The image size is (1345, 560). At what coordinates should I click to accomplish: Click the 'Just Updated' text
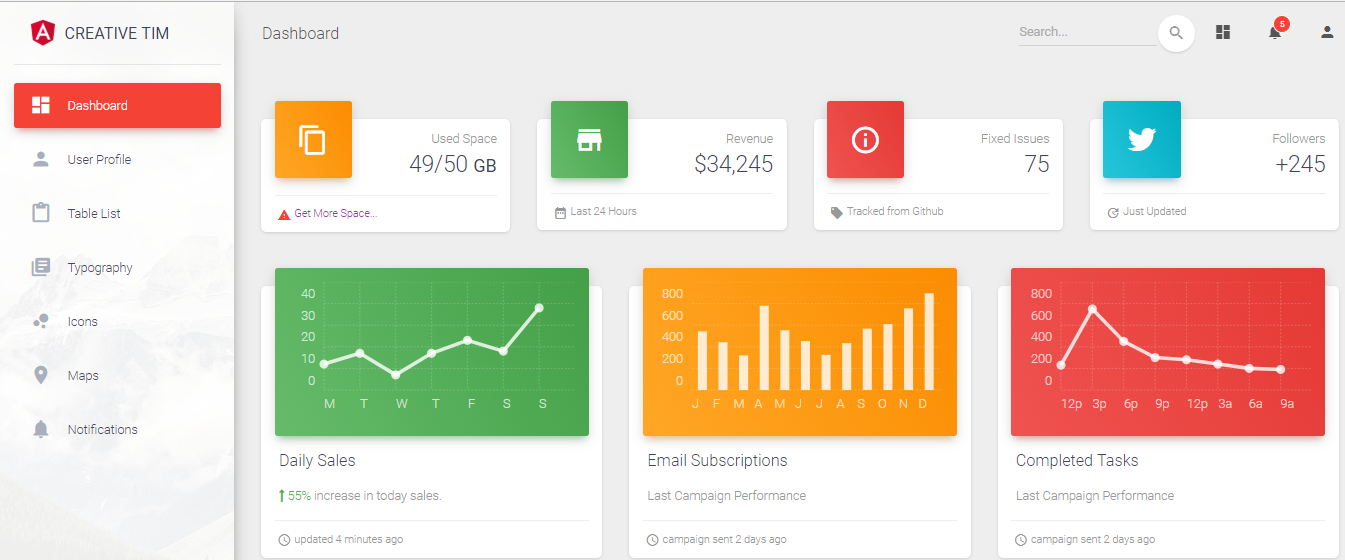click(x=1155, y=212)
